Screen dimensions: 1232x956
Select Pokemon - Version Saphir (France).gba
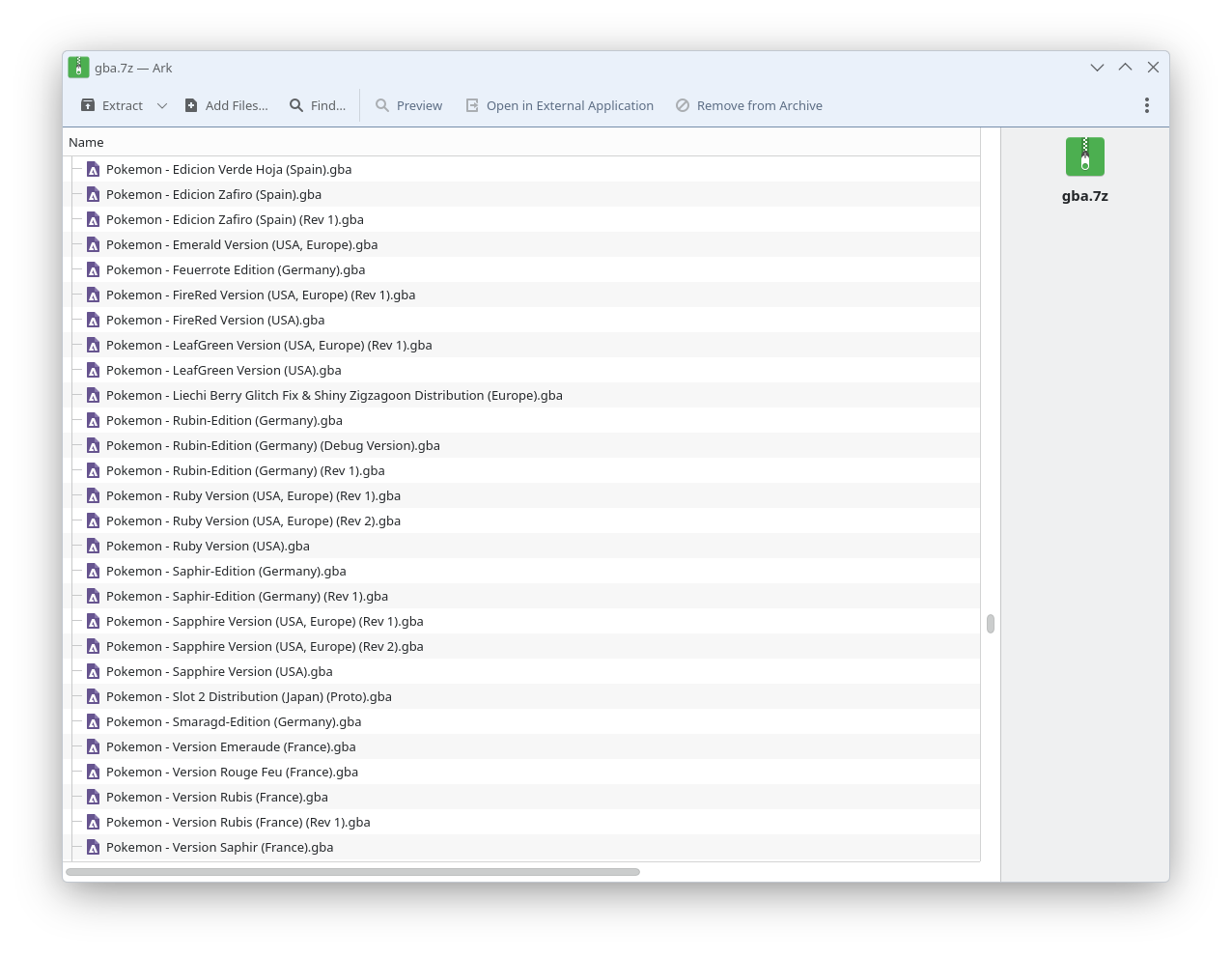coord(521,847)
